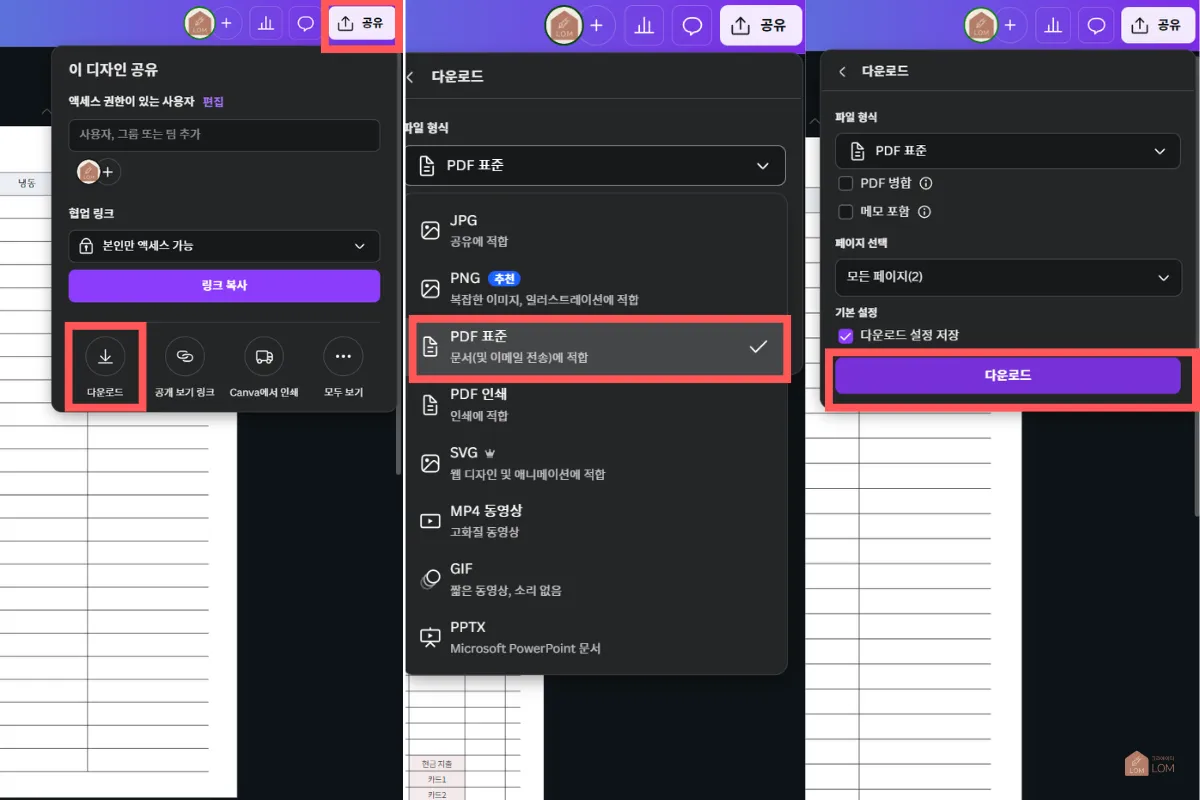Click the user or team add input field
Screen dimensions: 1200x800
click(x=223, y=135)
